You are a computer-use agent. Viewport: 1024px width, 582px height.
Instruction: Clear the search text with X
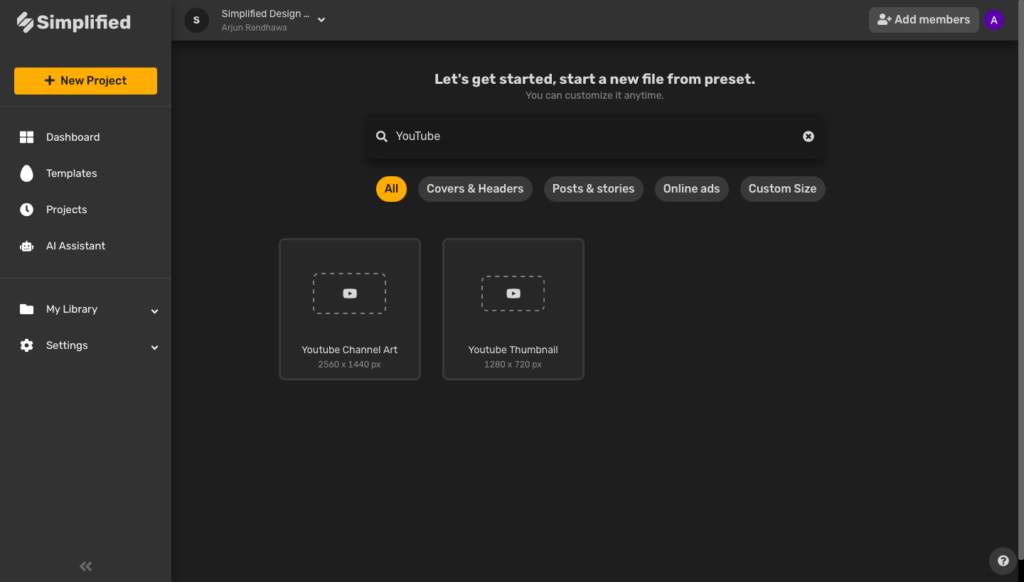[808, 136]
